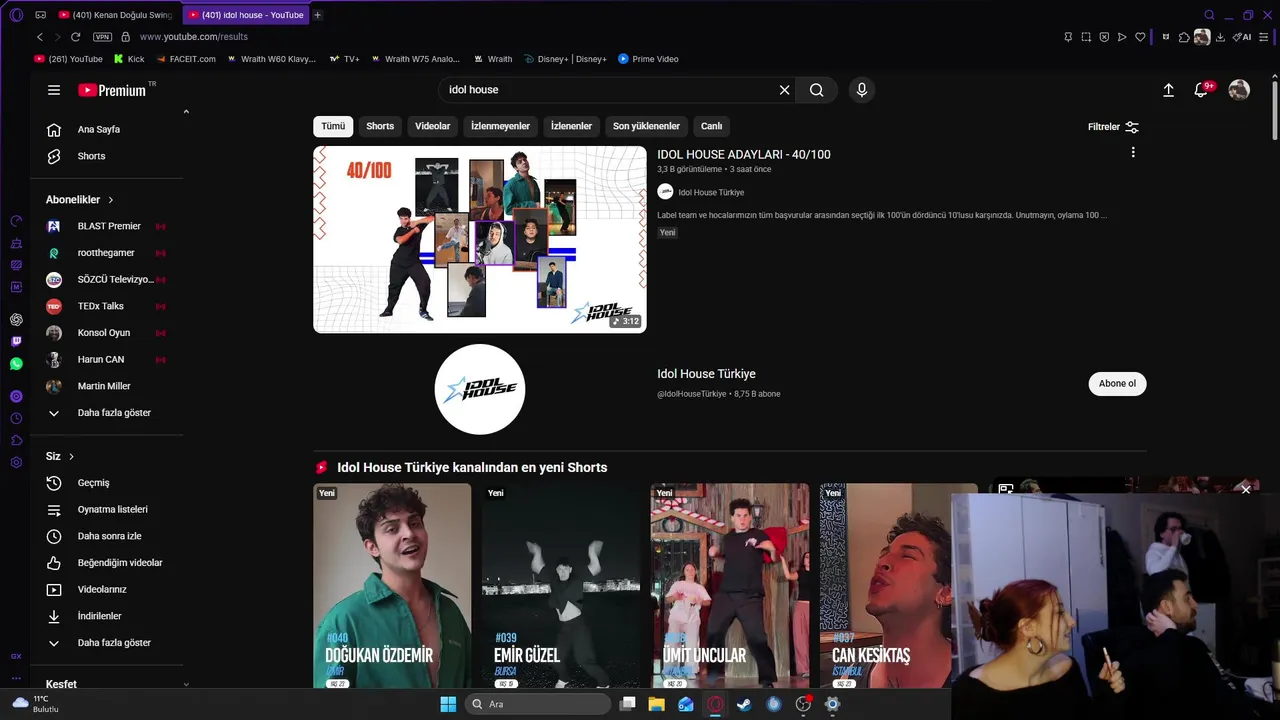This screenshot has width=1280, height=720.
Task: Toggle the ad blocker shield icon
Action: pyautogui.click(x=1104, y=37)
